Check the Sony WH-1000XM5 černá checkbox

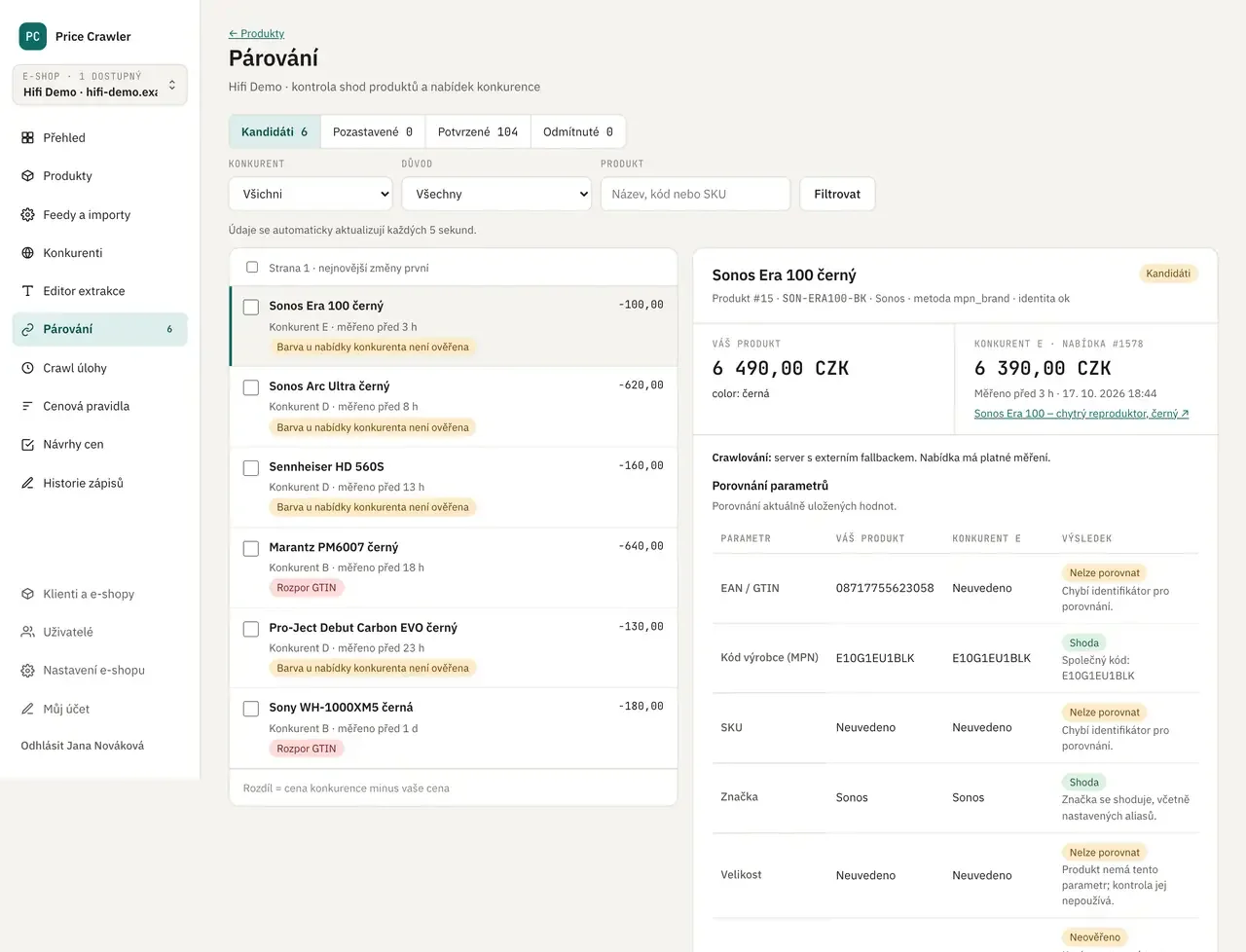pyautogui.click(x=251, y=709)
